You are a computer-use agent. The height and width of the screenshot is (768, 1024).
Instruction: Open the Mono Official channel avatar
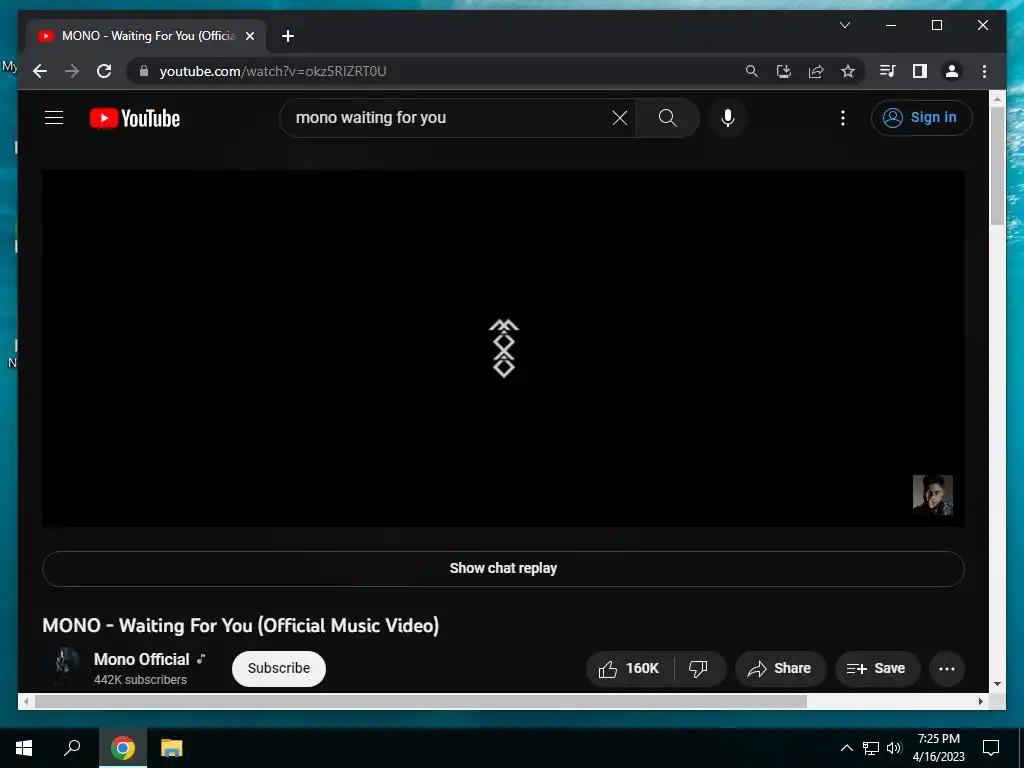[x=63, y=667]
